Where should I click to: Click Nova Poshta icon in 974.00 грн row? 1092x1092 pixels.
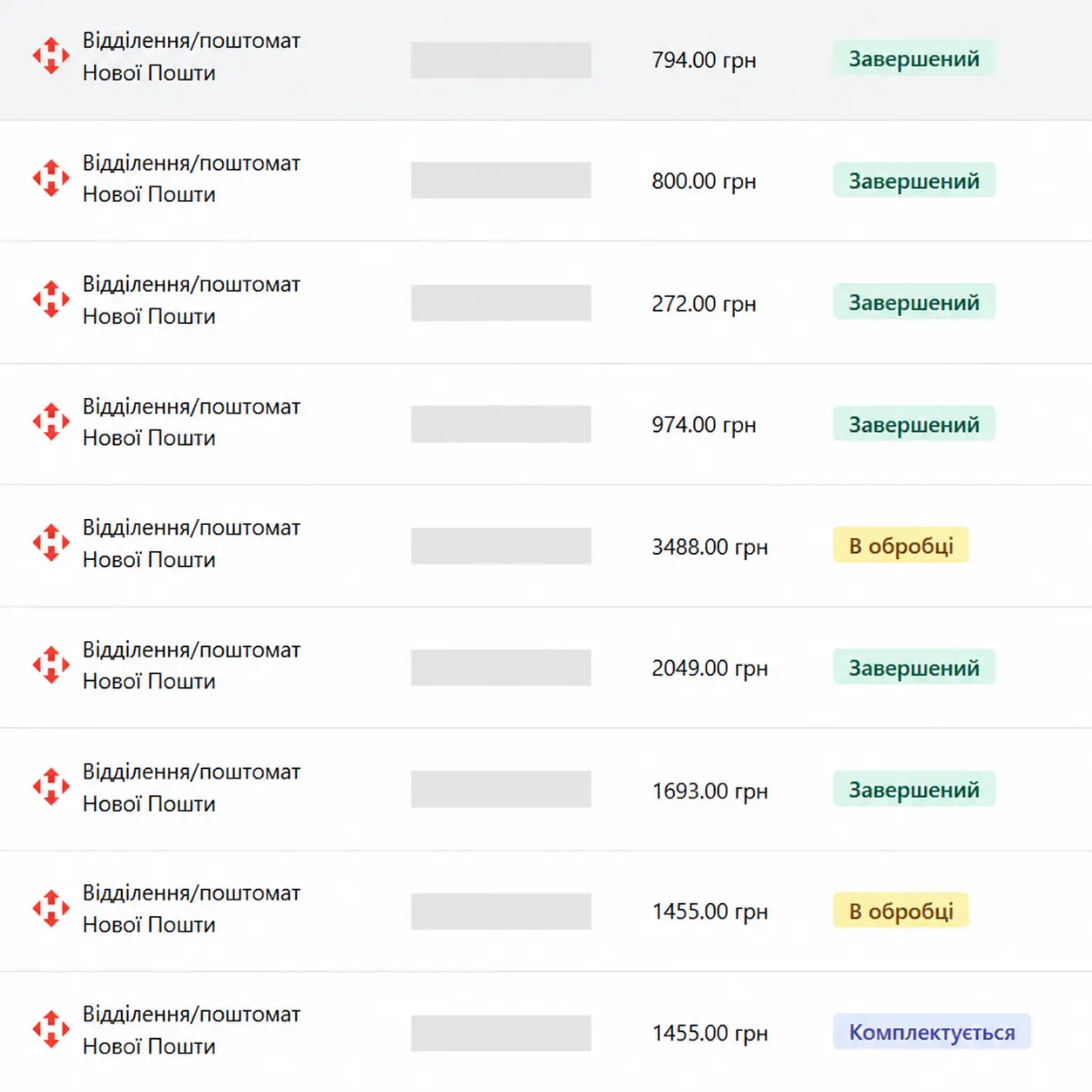click(51, 421)
